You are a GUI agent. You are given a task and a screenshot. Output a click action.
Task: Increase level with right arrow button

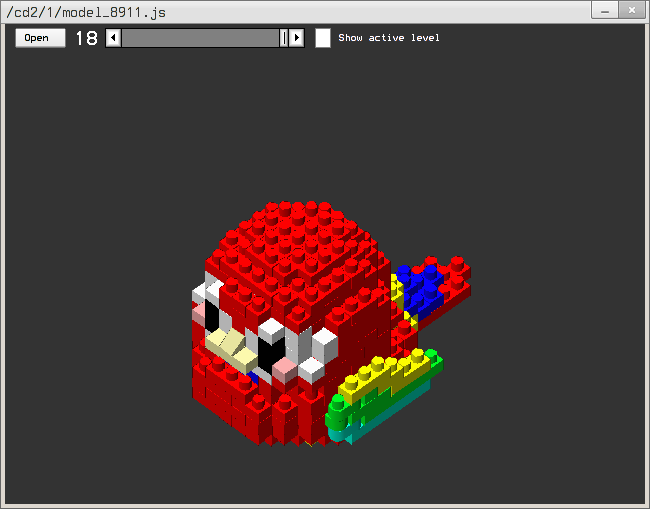point(296,38)
